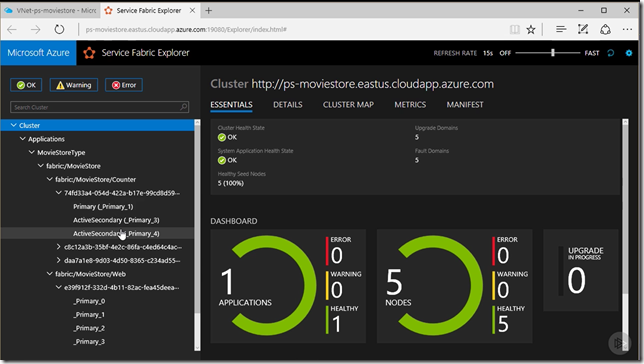Click the '5 (100%)' healthy seed nodes value
The image size is (644, 364).
(x=231, y=183)
